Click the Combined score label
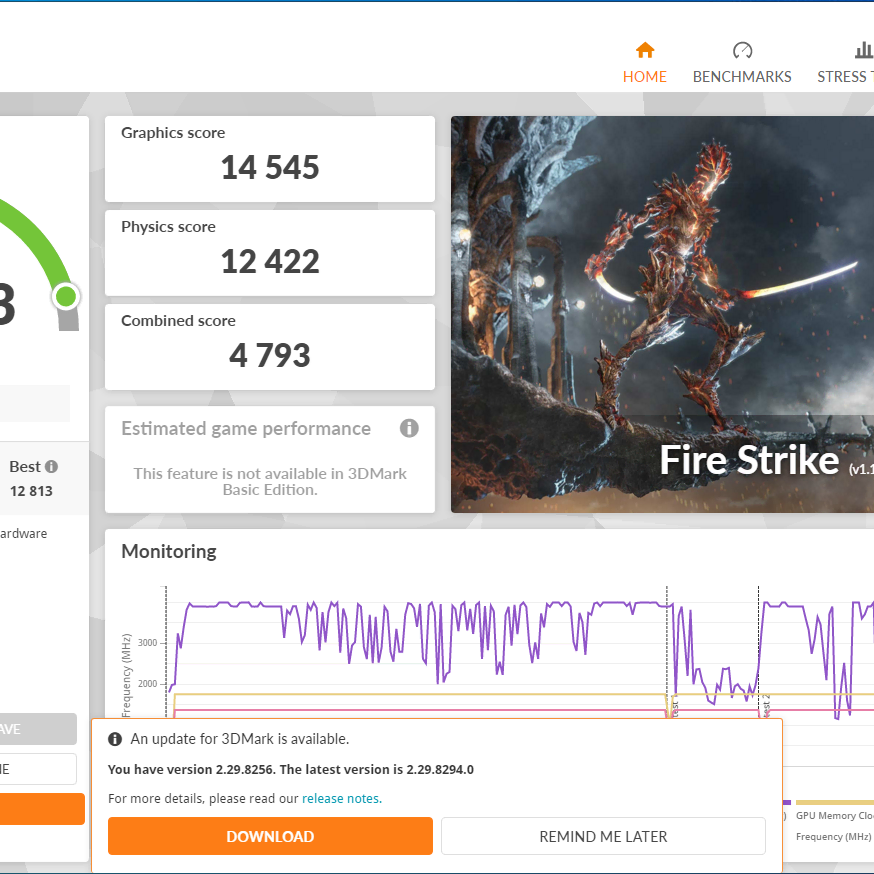 click(x=178, y=321)
